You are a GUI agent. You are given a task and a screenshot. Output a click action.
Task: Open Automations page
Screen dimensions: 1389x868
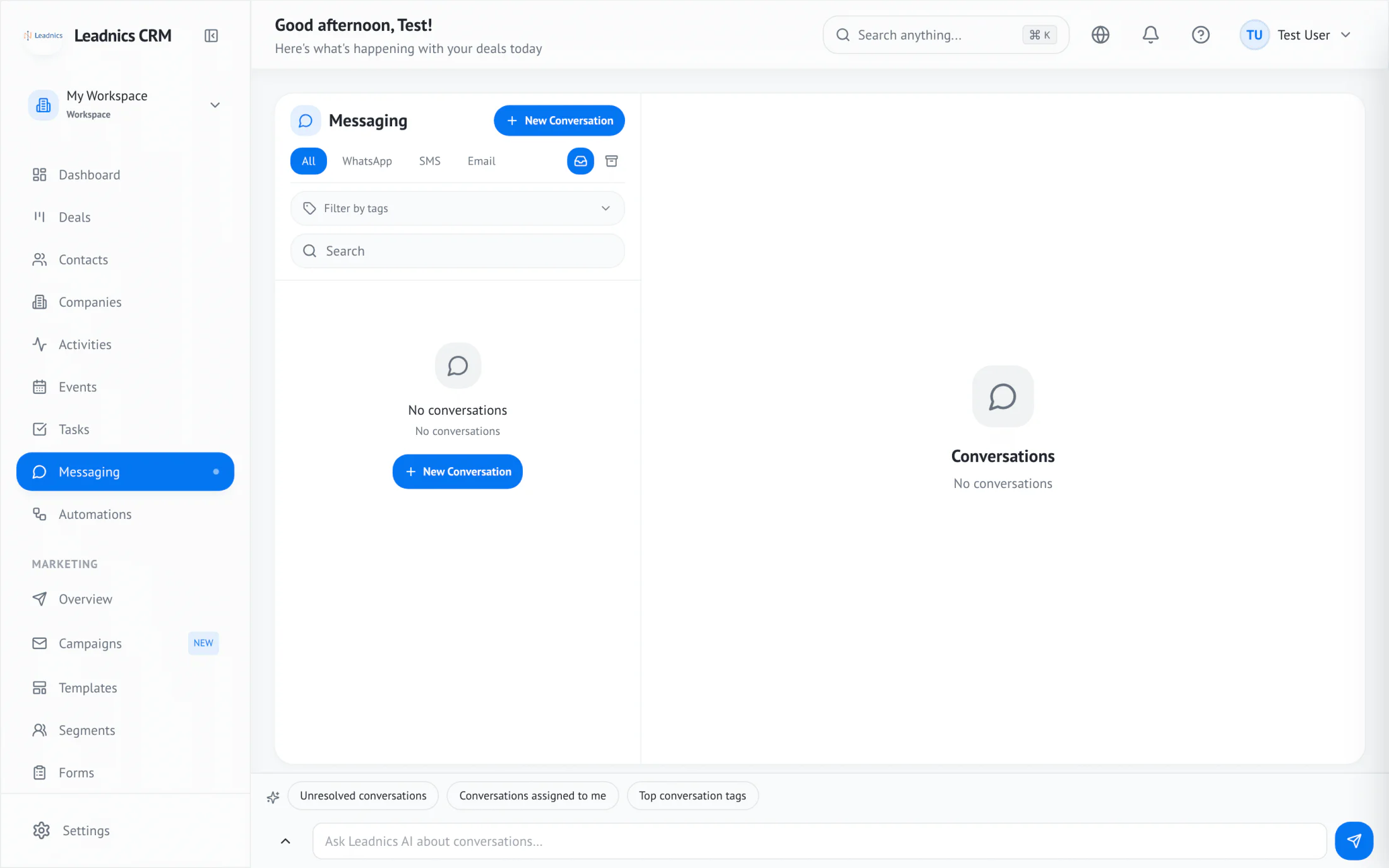125,514
